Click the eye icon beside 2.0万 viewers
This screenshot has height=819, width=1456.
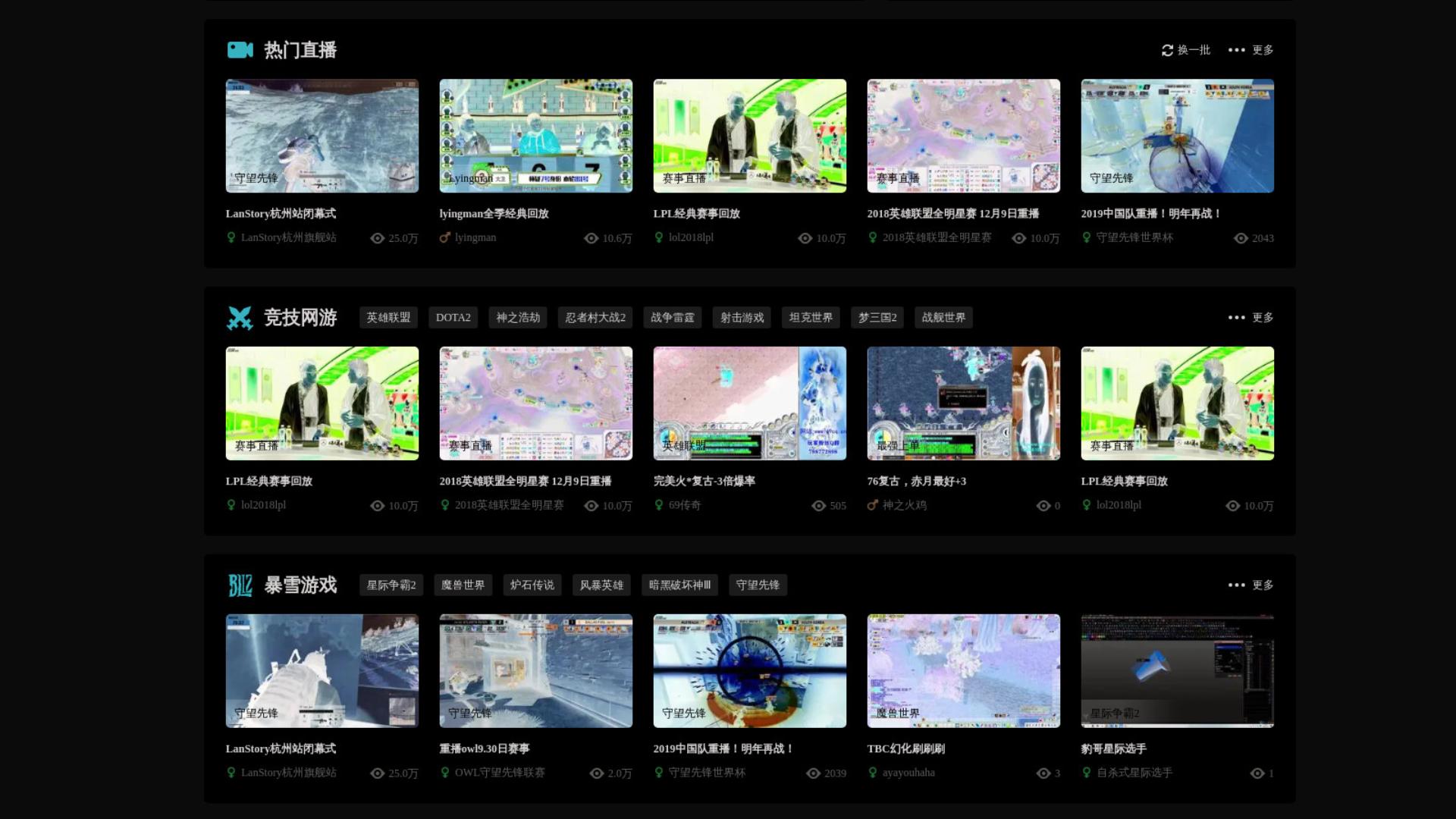click(597, 773)
